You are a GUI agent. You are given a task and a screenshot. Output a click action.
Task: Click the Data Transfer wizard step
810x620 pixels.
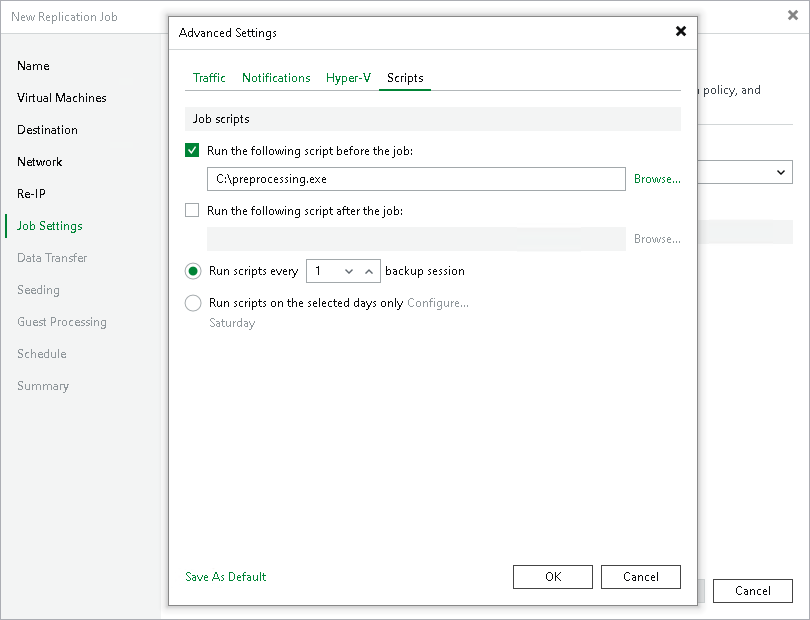(x=52, y=258)
